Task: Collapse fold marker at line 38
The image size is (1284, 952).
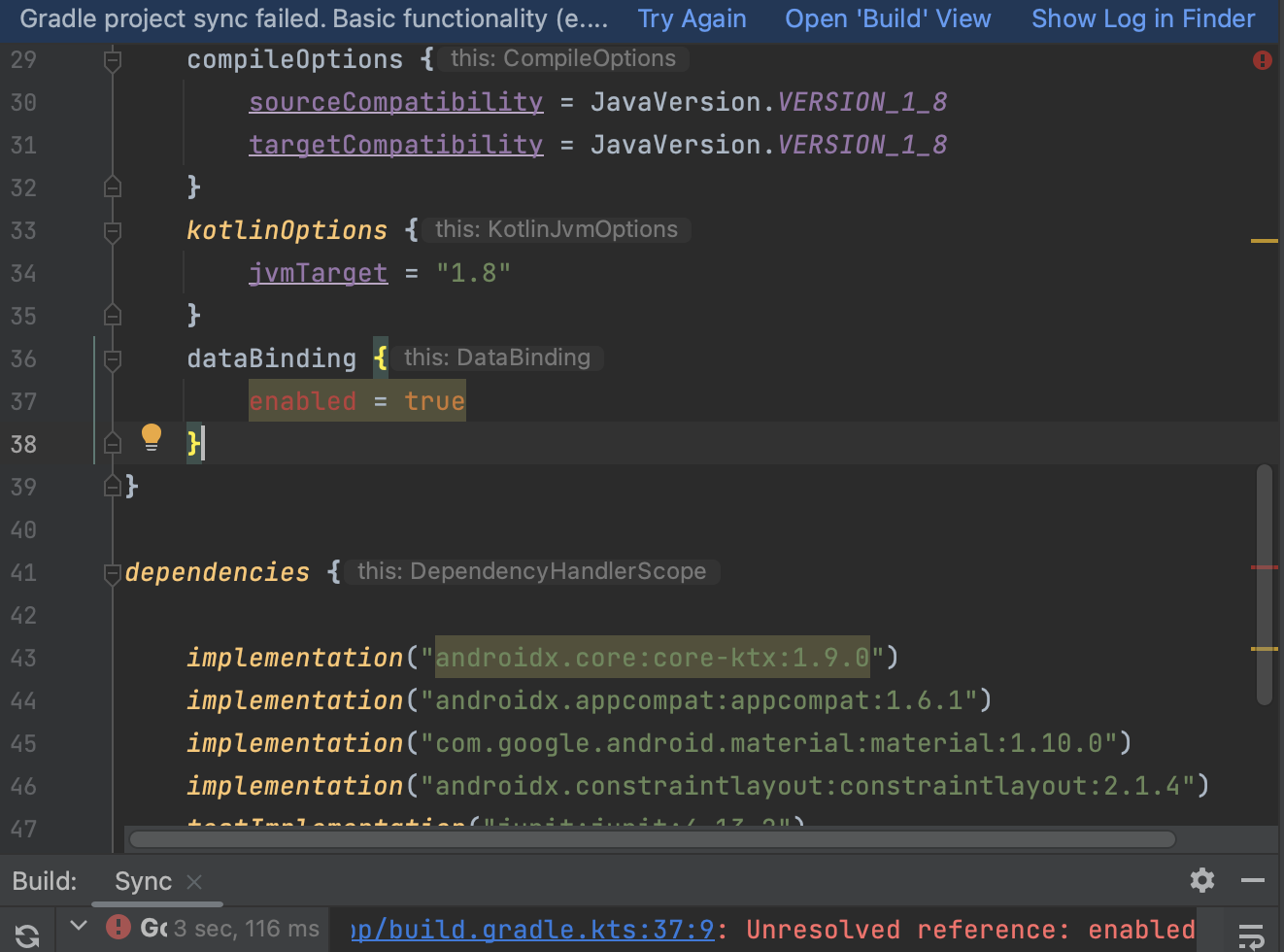Action: 113,443
